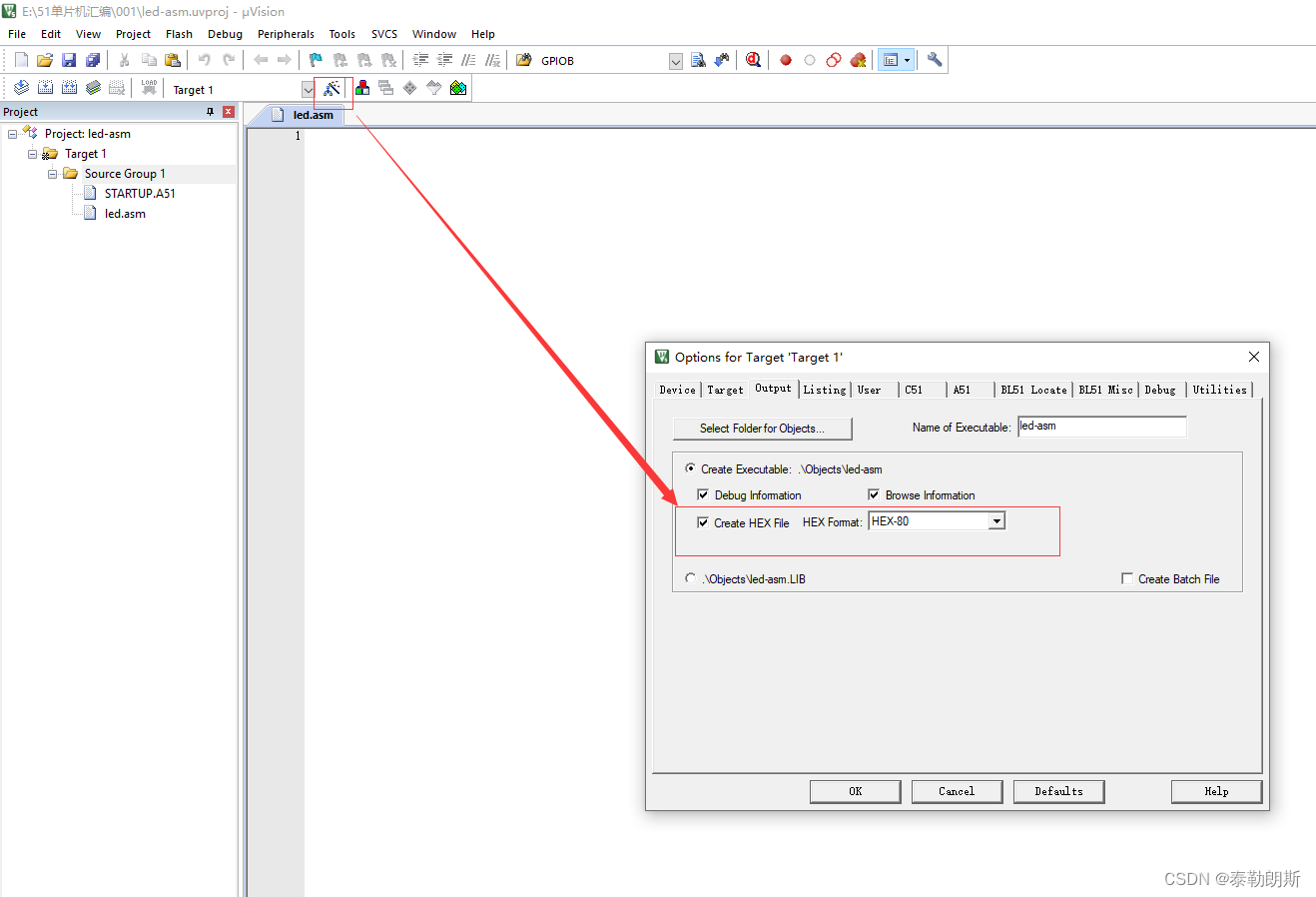Image resolution: width=1316 pixels, height=897 pixels.
Task: Insert a bookmark with the flag icon
Action: [316, 60]
